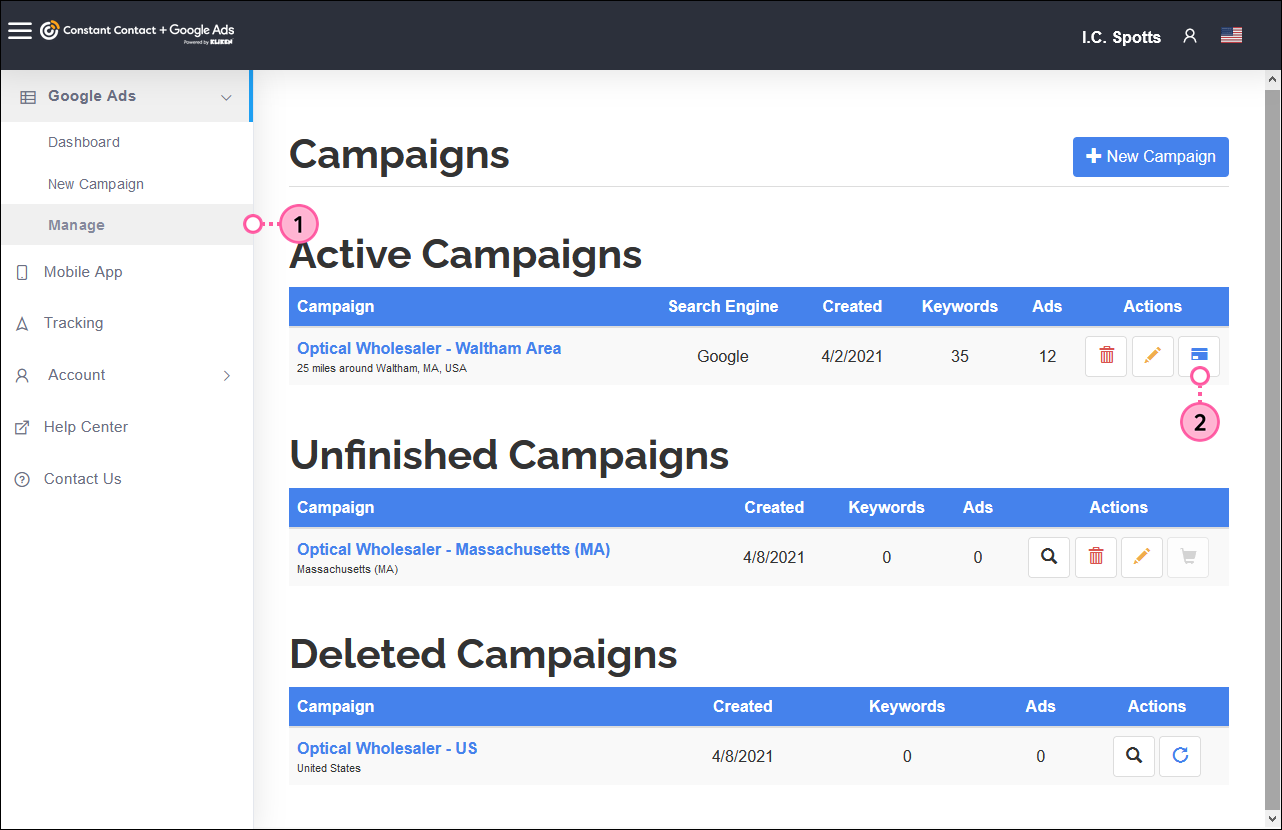Open billing card icon for the Waltham Area campaign
The image size is (1282, 830).
(1198, 356)
